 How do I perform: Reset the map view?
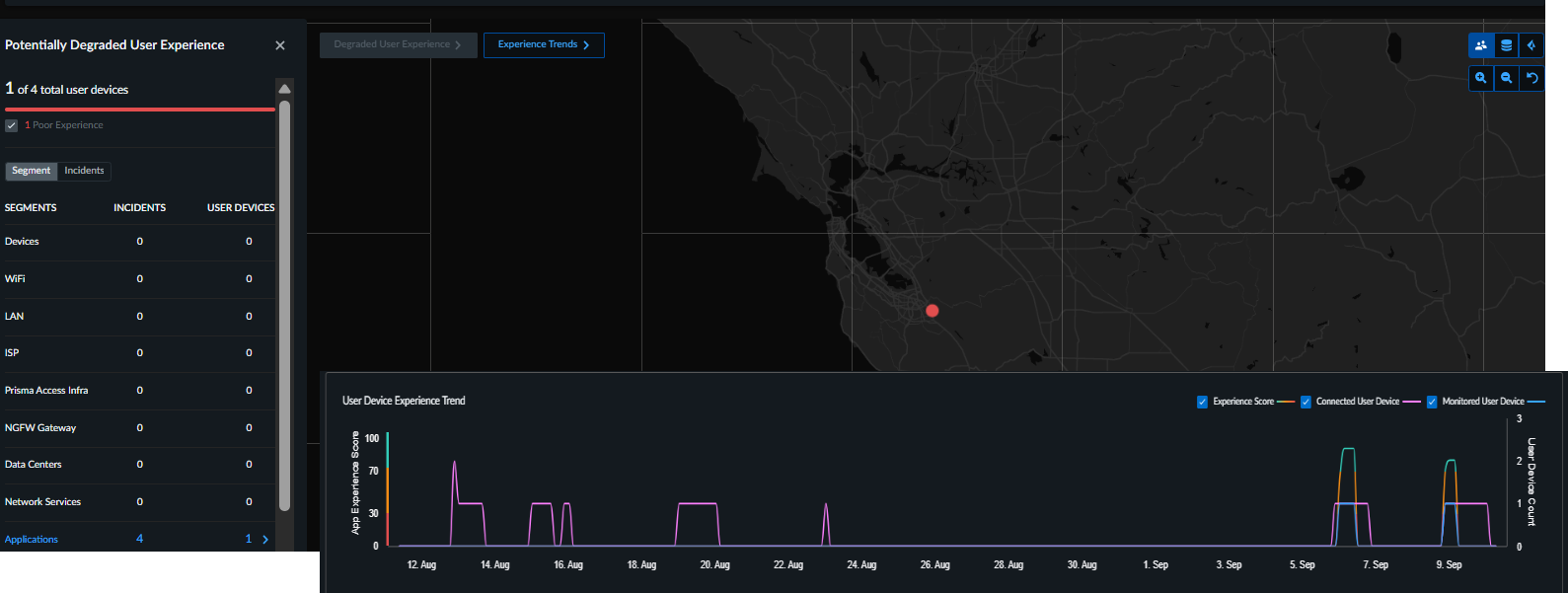point(1532,78)
